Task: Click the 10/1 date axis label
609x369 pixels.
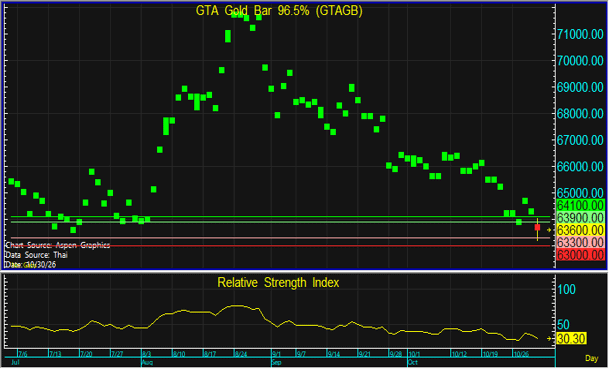Action: (x=414, y=354)
